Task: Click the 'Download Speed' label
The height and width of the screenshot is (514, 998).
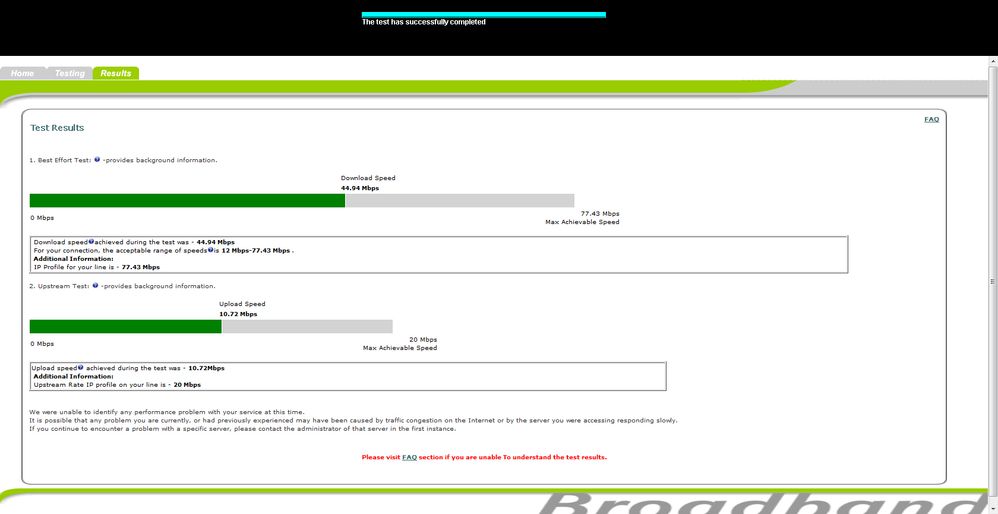Action: click(x=368, y=178)
